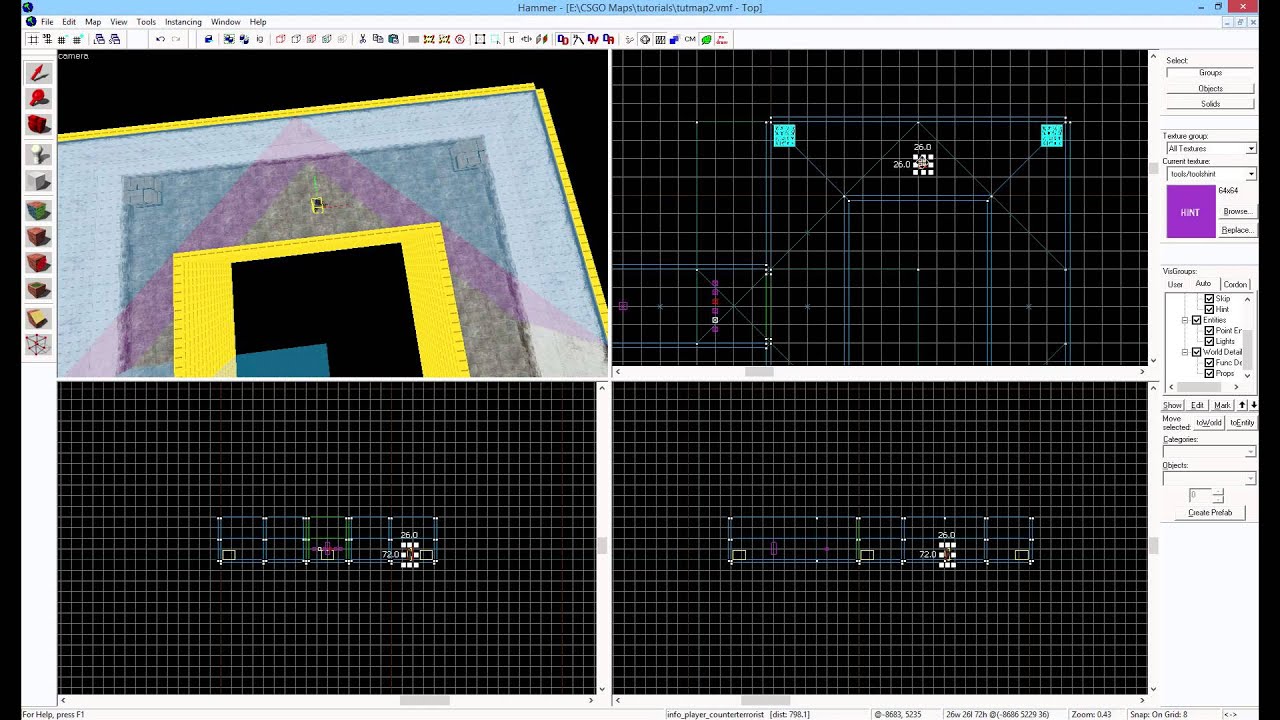
Task: Select the Apply Overlays tool
Action: (x=38, y=290)
